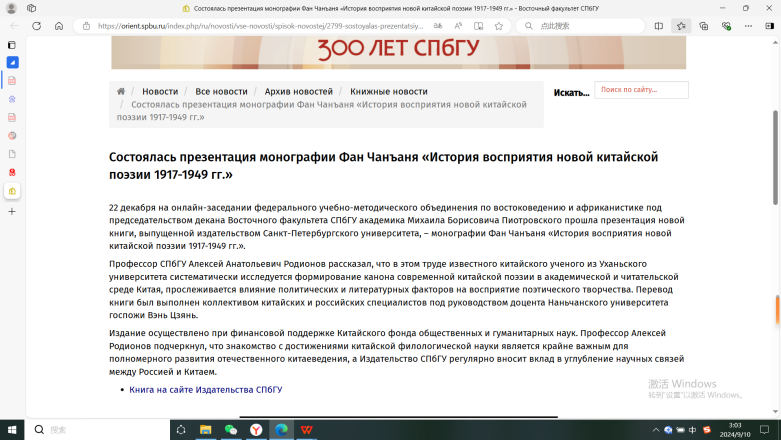This screenshot has height=440, width=781.
Task: Switch to the blank page vertical tab
Action: click(12, 154)
